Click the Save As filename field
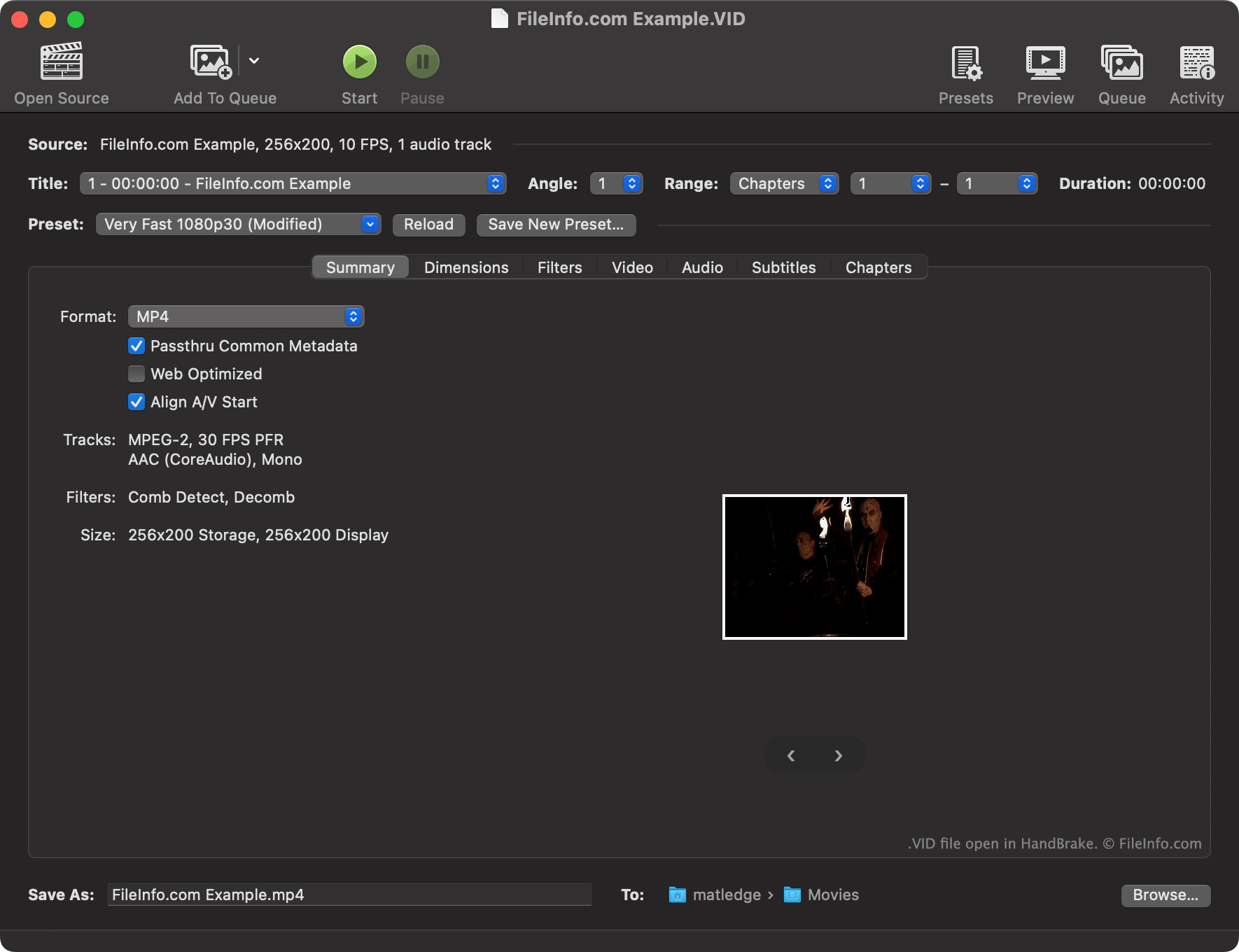Image resolution: width=1239 pixels, height=952 pixels. click(x=349, y=895)
